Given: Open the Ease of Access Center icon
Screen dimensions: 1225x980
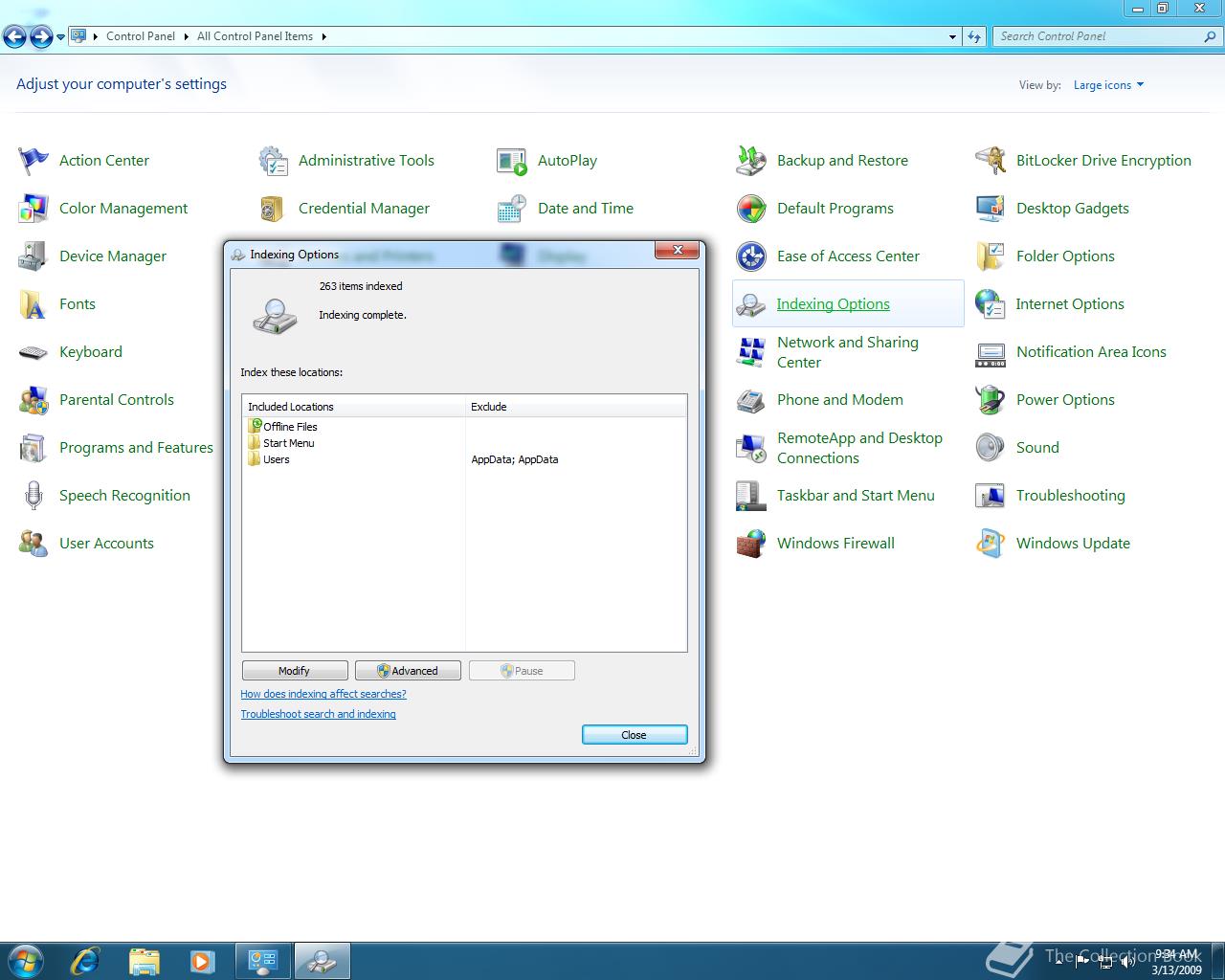Looking at the screenshot, I should 751,256.
